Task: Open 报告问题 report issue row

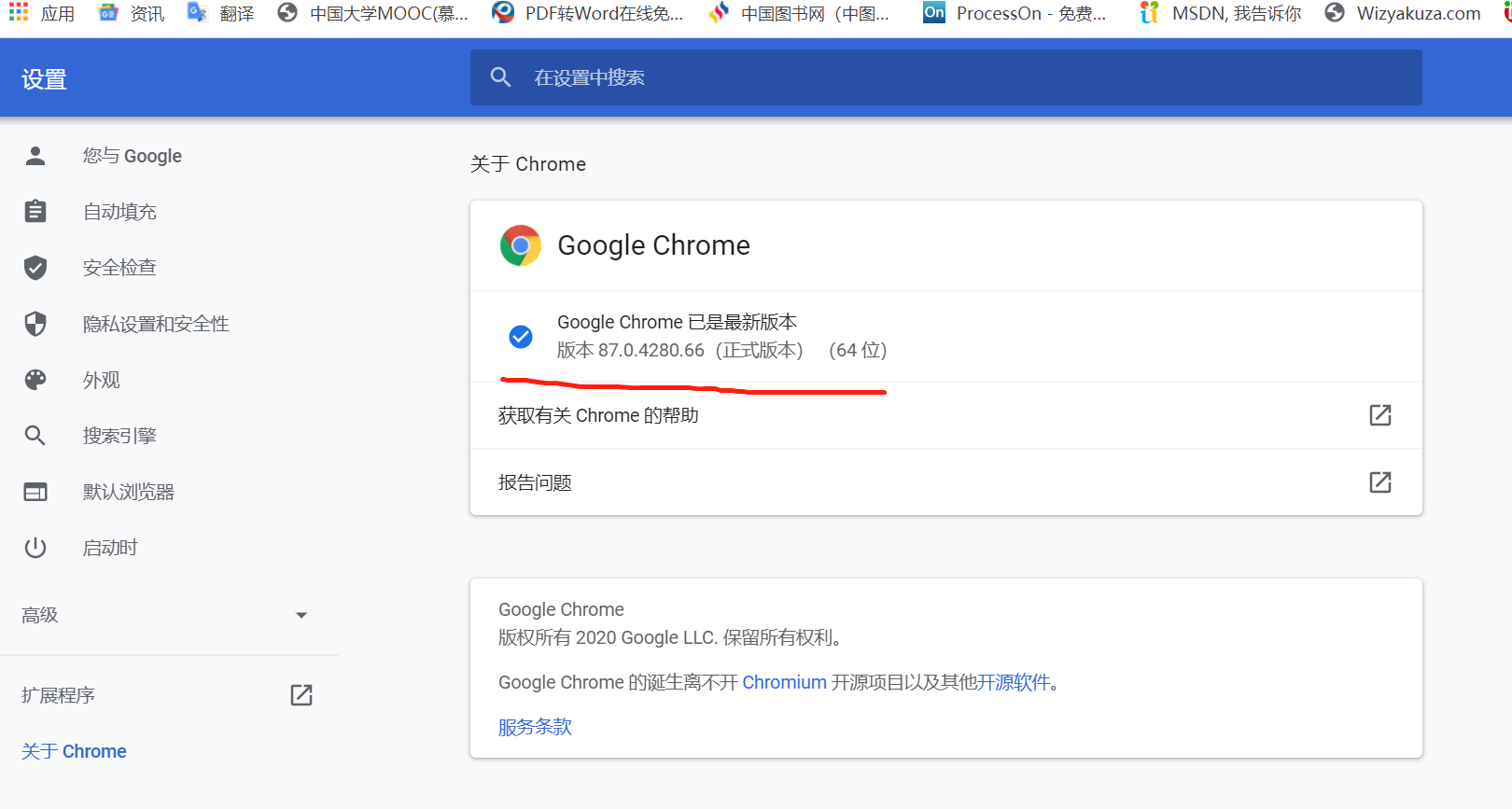Action: point(945,482)
